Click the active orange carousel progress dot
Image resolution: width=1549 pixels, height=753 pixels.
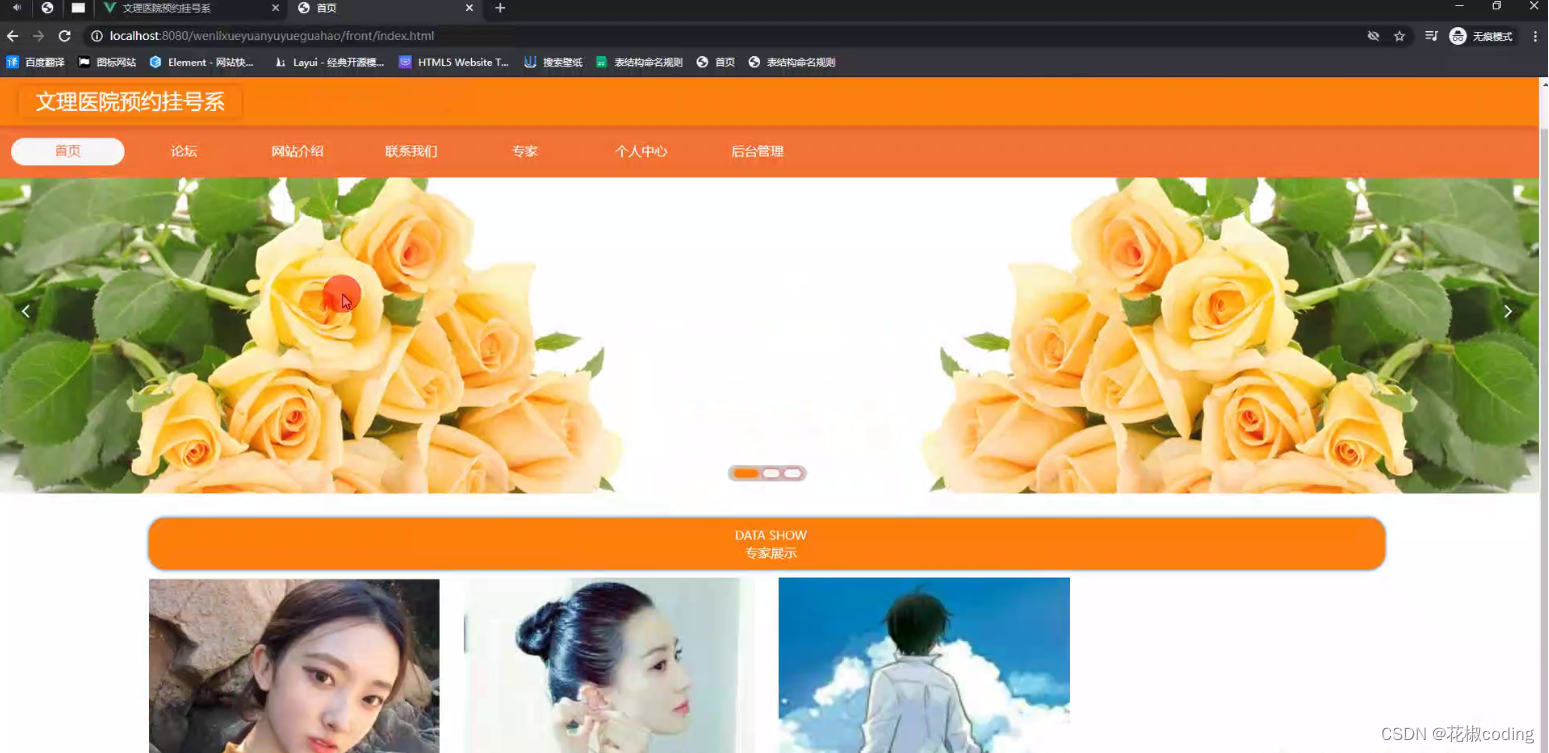coord(745,472)
